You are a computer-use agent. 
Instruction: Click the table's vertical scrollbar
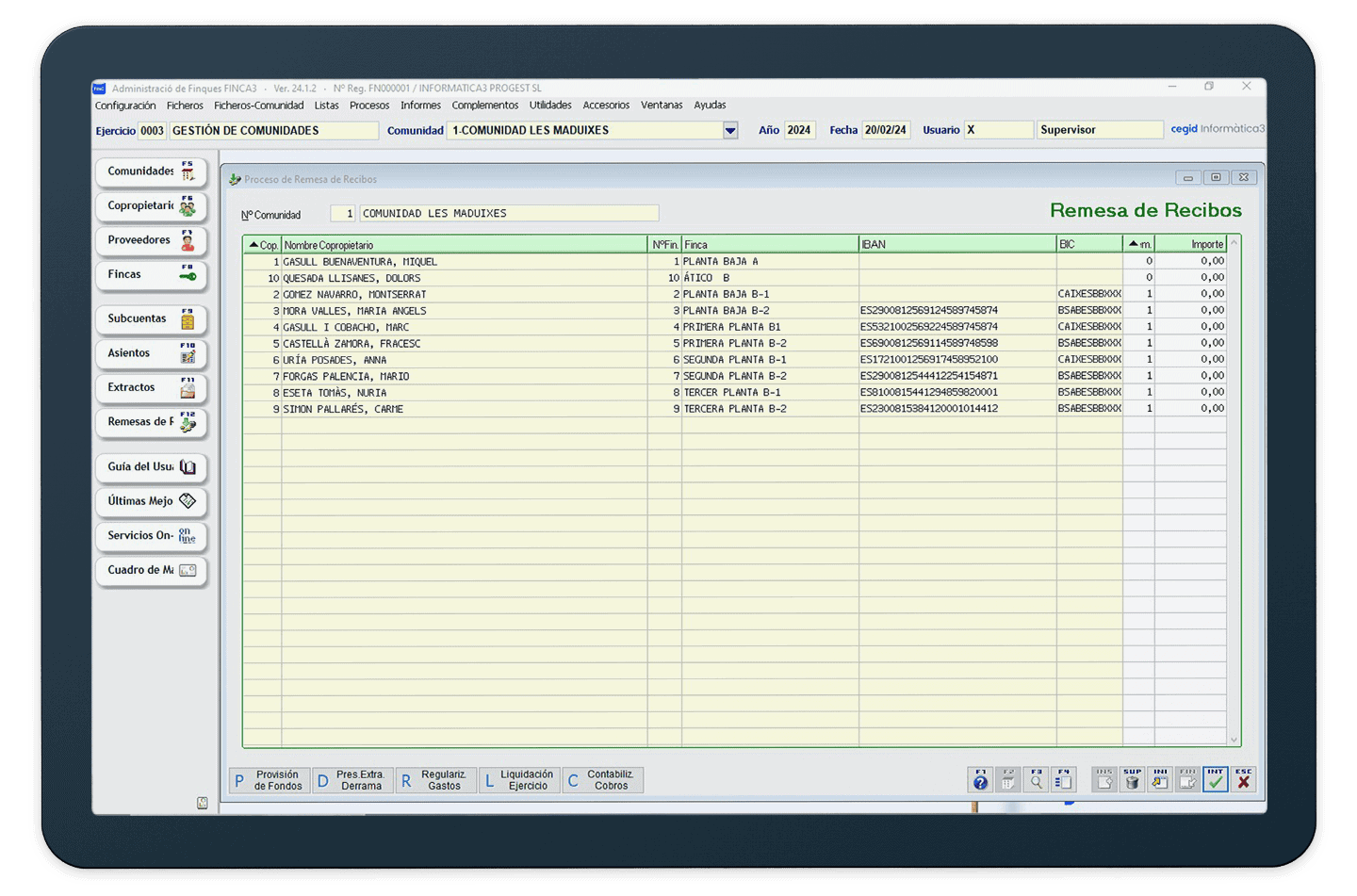click(x=1234, y=490)
